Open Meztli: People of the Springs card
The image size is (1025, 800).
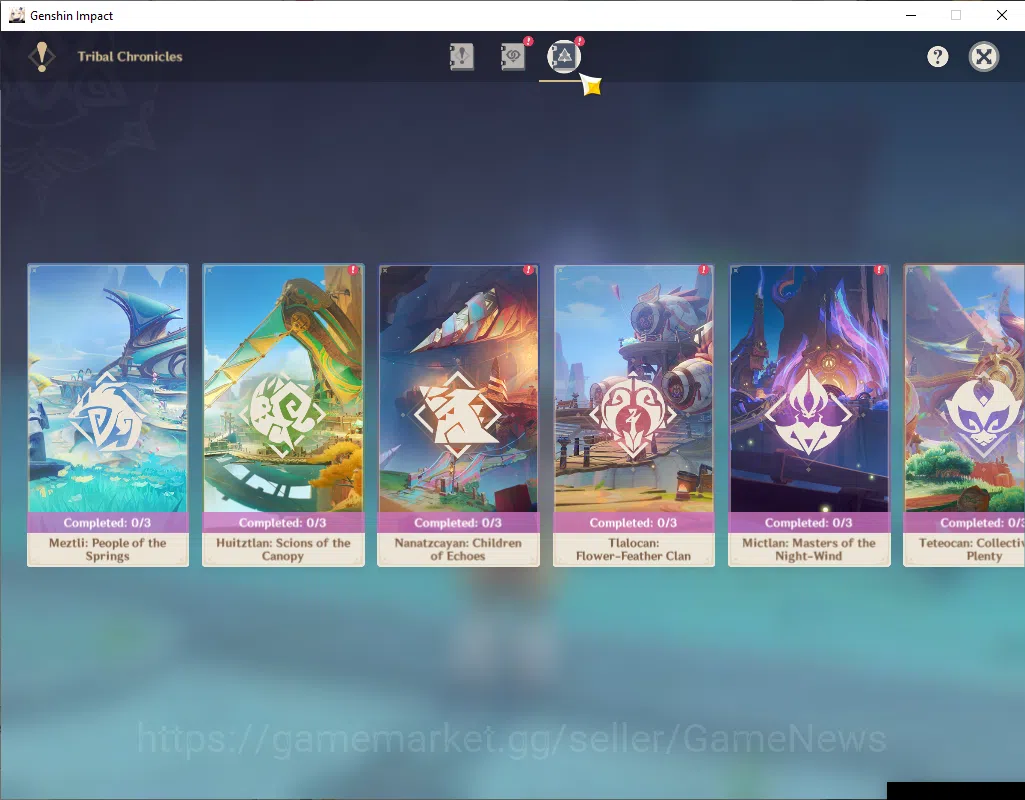tap(108, 415)
